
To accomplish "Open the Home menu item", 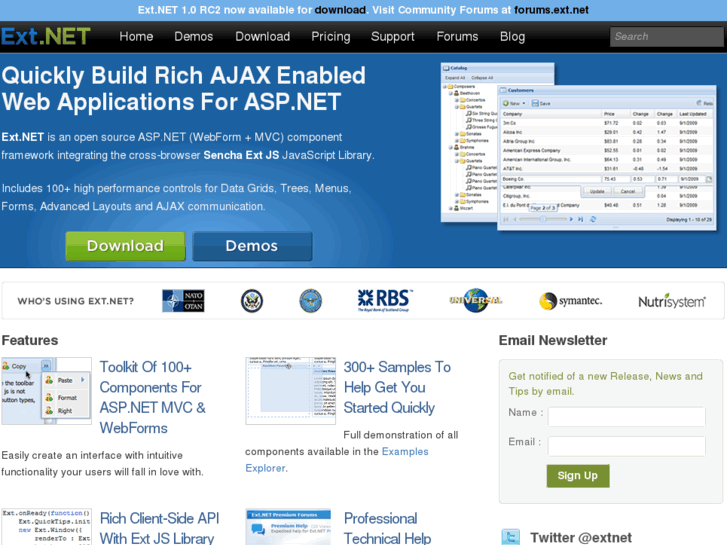I will click(x=136, y=37).
